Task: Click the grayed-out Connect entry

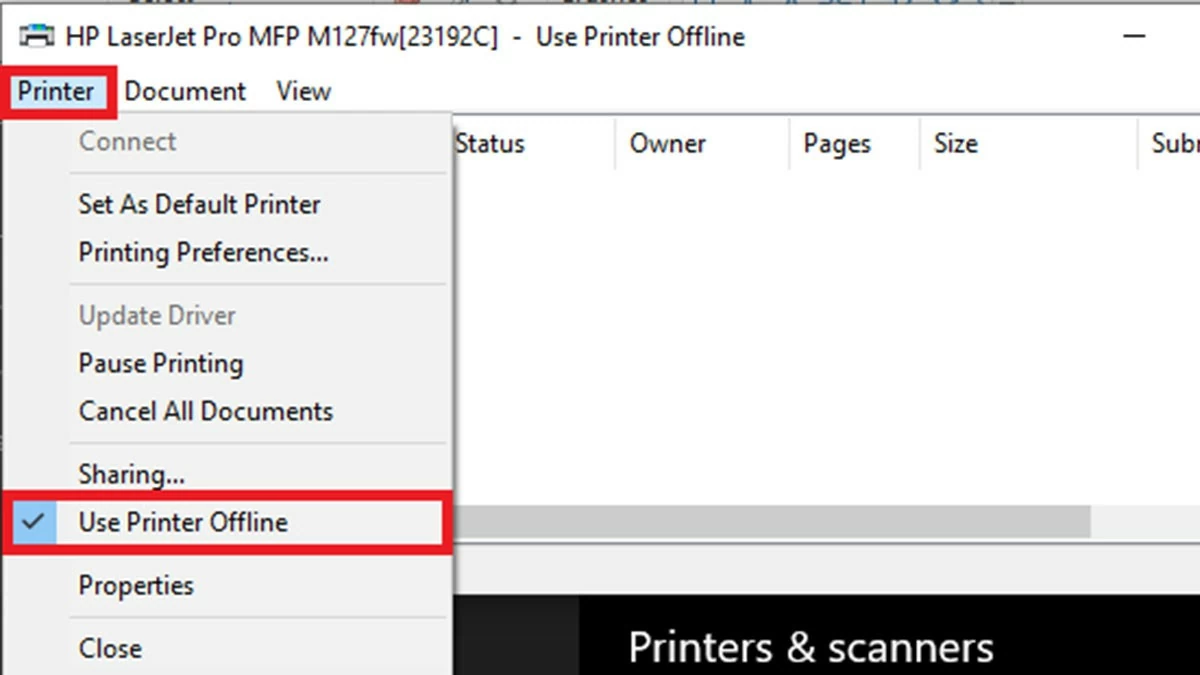Action: tap(127, 141)
